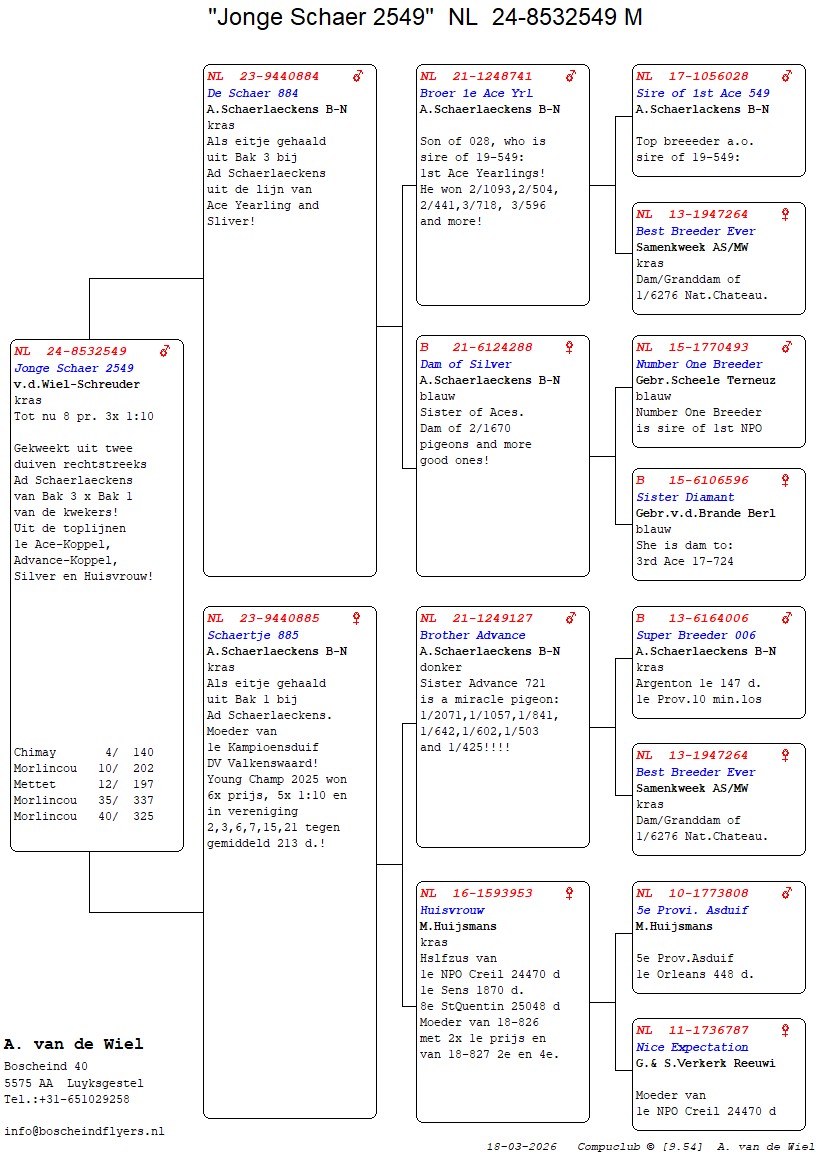Open the info@boscheindflyers.nl email address

[84, 1131]
